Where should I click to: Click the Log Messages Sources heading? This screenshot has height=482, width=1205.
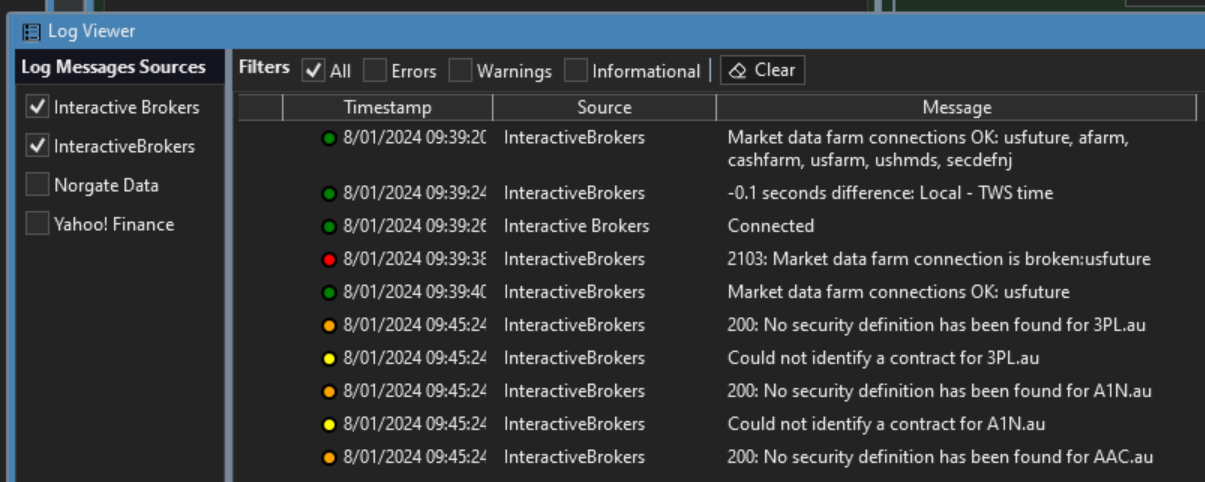(x=113, y=67)
